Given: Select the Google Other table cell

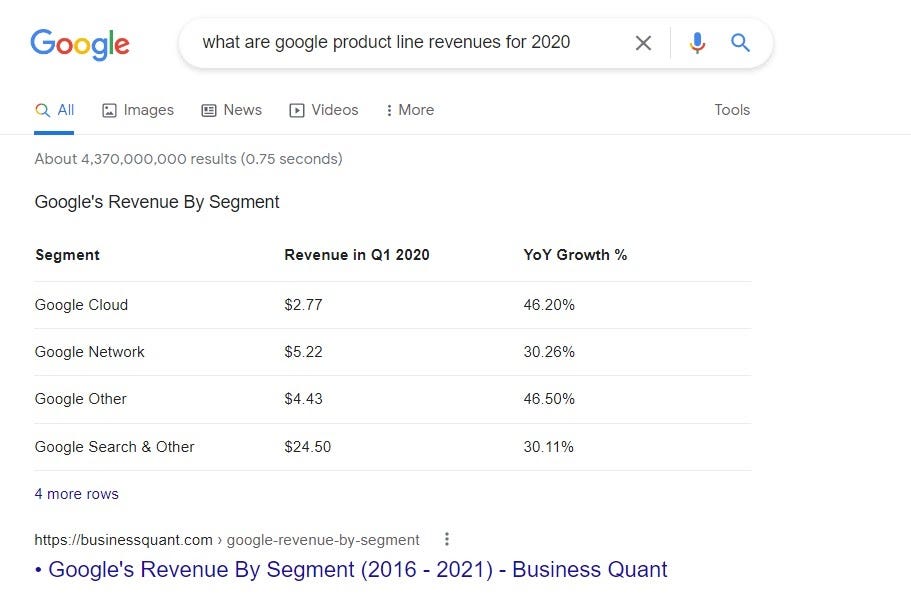Looking at the screenshot, I should click(81, 399).
